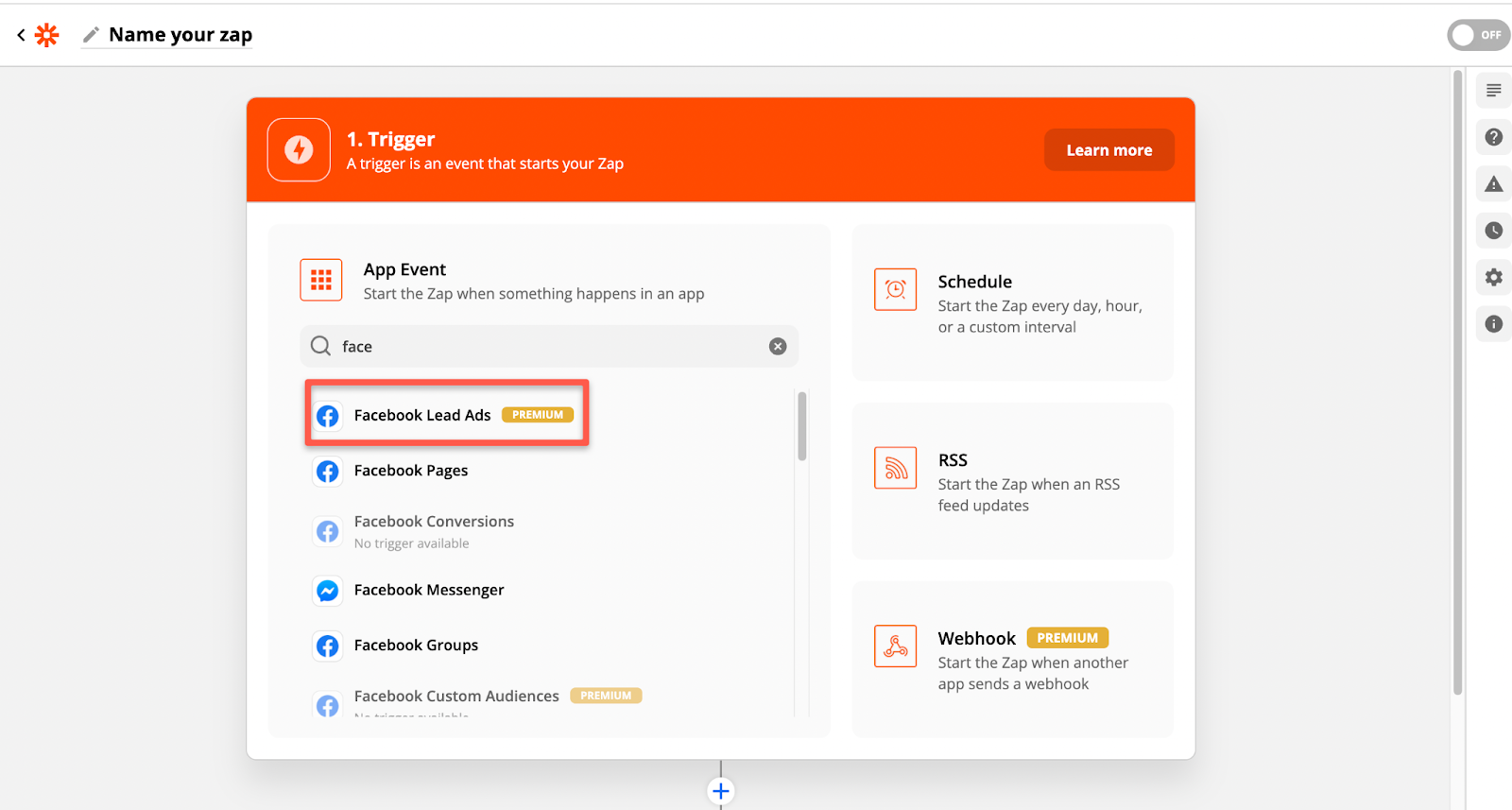1512x810 pixels.
Task: Choose the RSS trigger card
Action: [x=1013, y=481]
